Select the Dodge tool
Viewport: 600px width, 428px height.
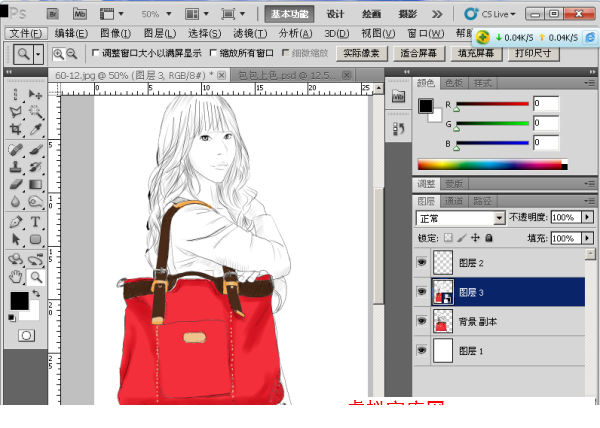click(35, 202)
